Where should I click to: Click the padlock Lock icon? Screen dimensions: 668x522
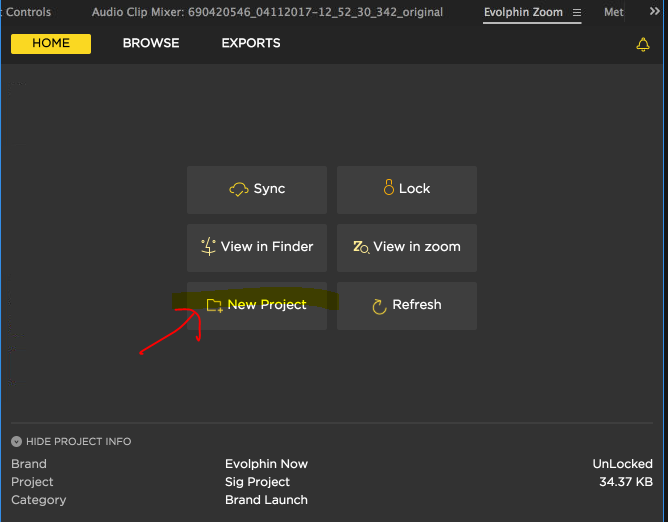[x=389, y=188]
